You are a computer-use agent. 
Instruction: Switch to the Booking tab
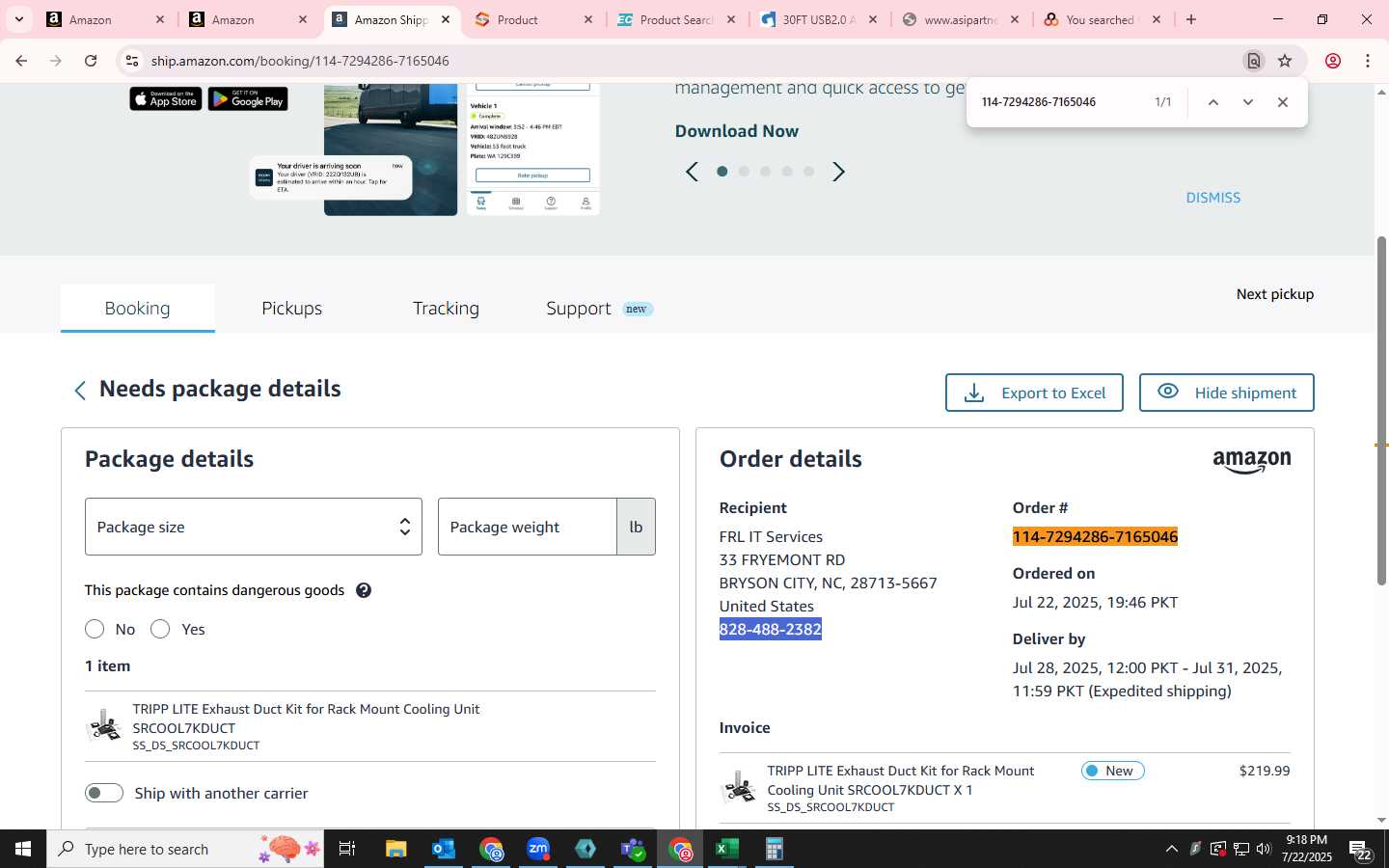138,309
